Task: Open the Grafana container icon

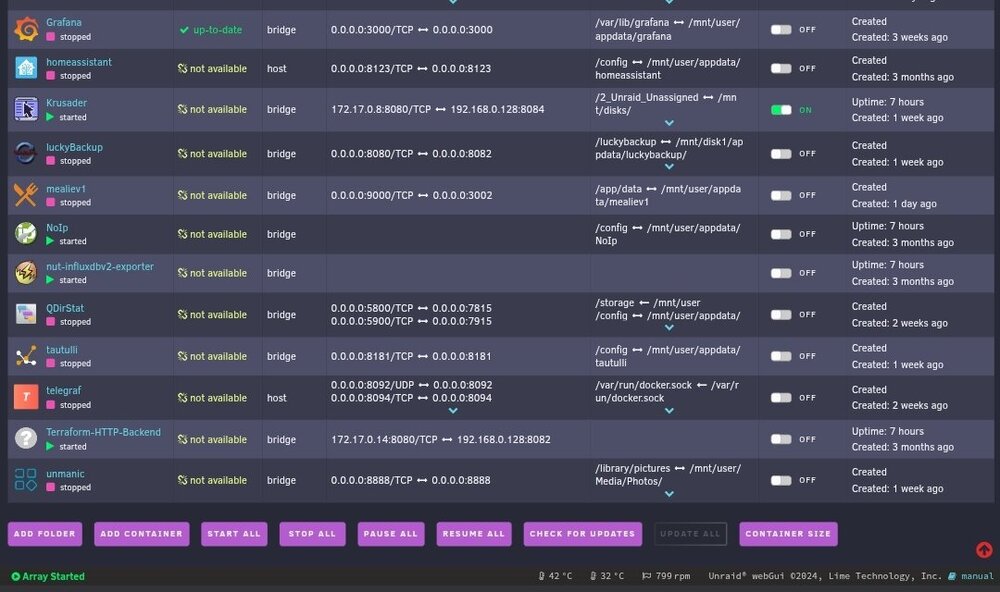Action: point(26,29)
